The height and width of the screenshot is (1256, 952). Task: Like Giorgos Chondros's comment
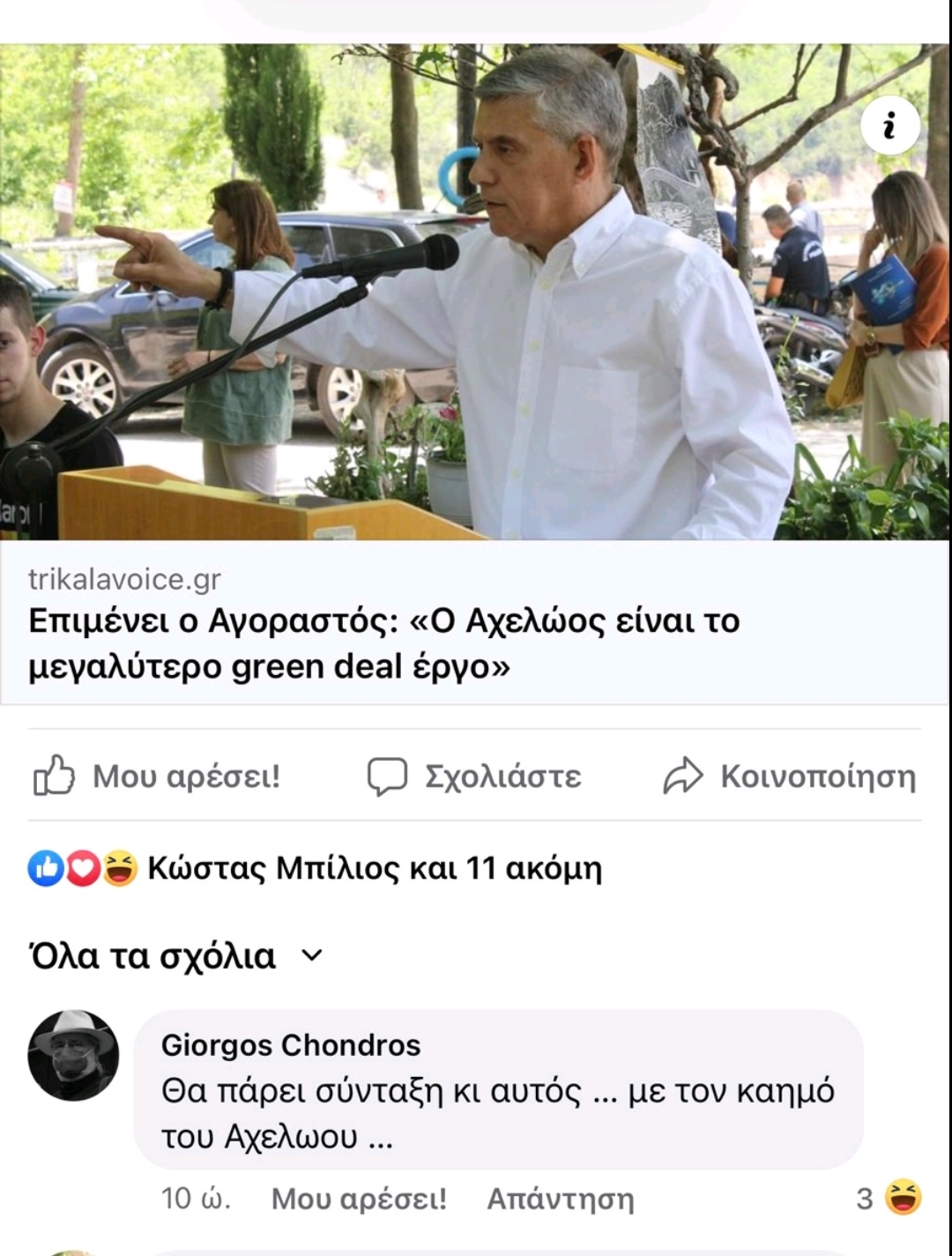(x=359, y=1199)
